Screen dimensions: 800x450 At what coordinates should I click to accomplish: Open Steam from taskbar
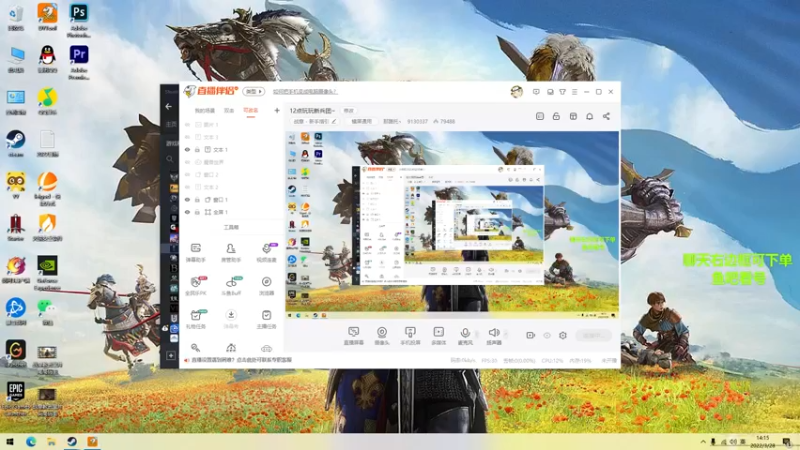pyautogui.click(x=72, y=442)
